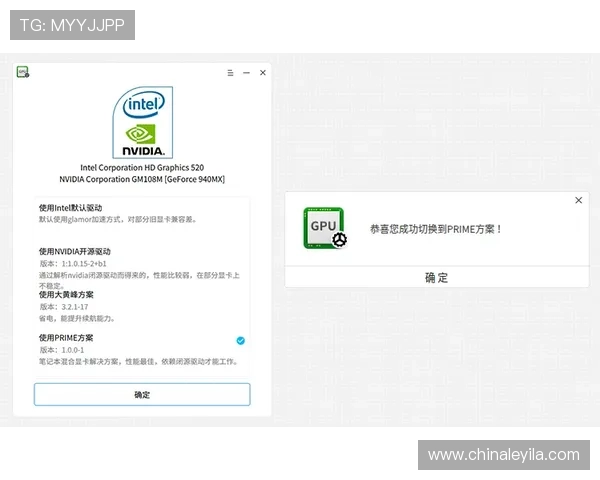Click the NVIDIA Corporation GM108M GeForce 940MX text
The width and height of the screenshot is (600, 480).
142,179
